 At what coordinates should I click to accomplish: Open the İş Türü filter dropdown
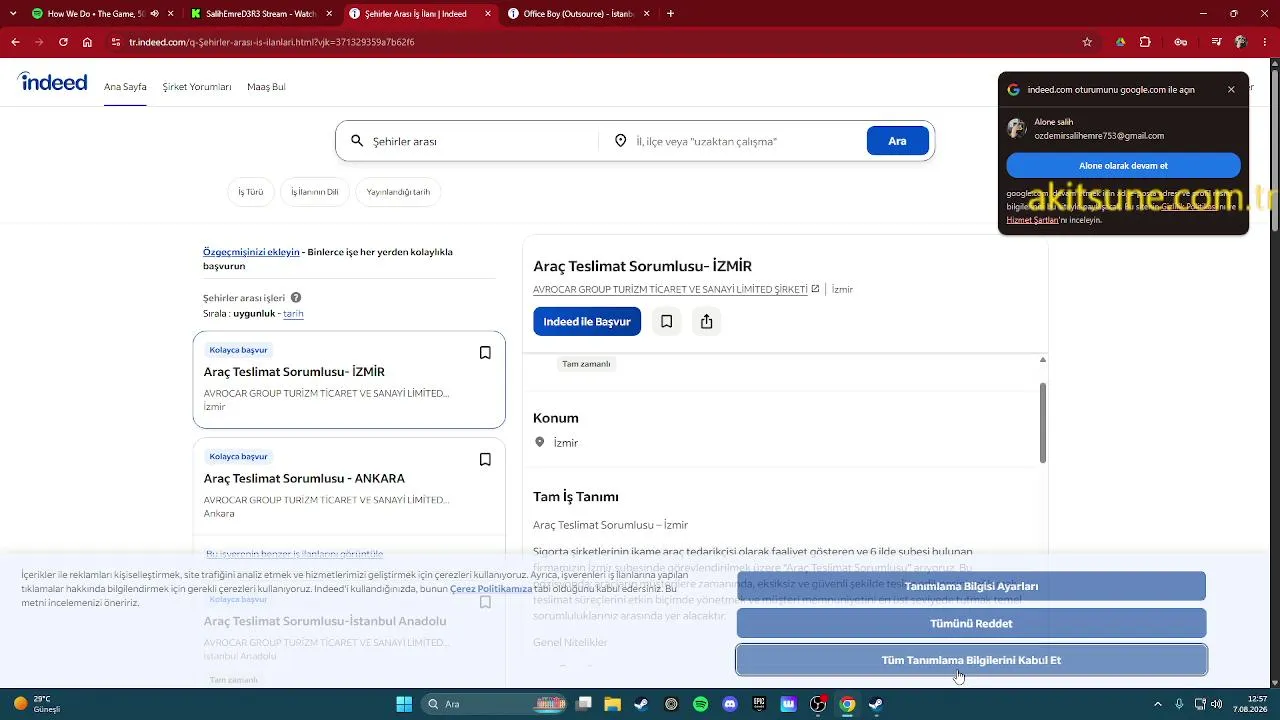click(x=251, y=192)
